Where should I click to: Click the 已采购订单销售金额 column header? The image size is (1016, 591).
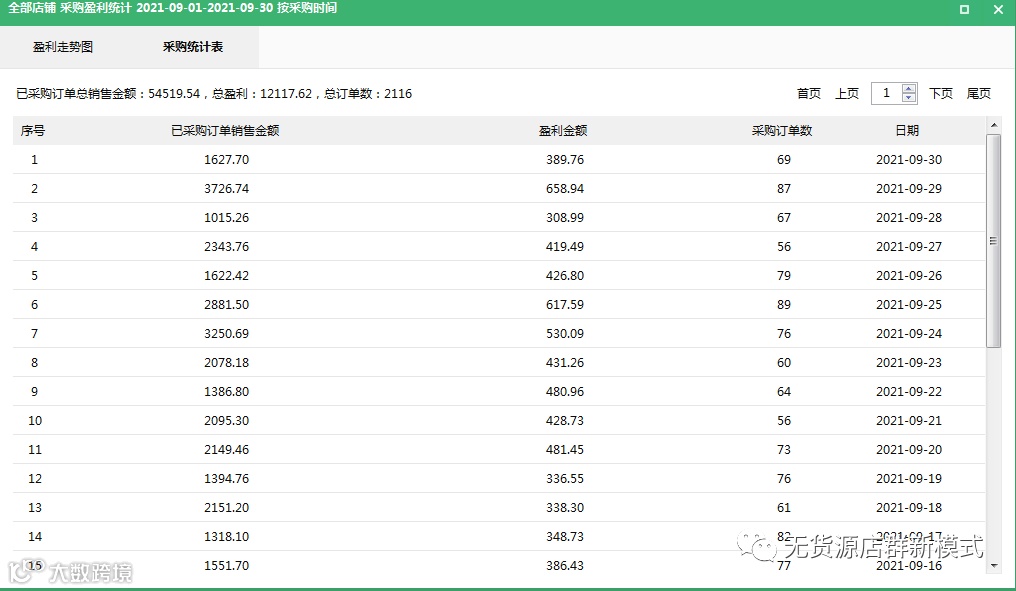pos(225,131)
